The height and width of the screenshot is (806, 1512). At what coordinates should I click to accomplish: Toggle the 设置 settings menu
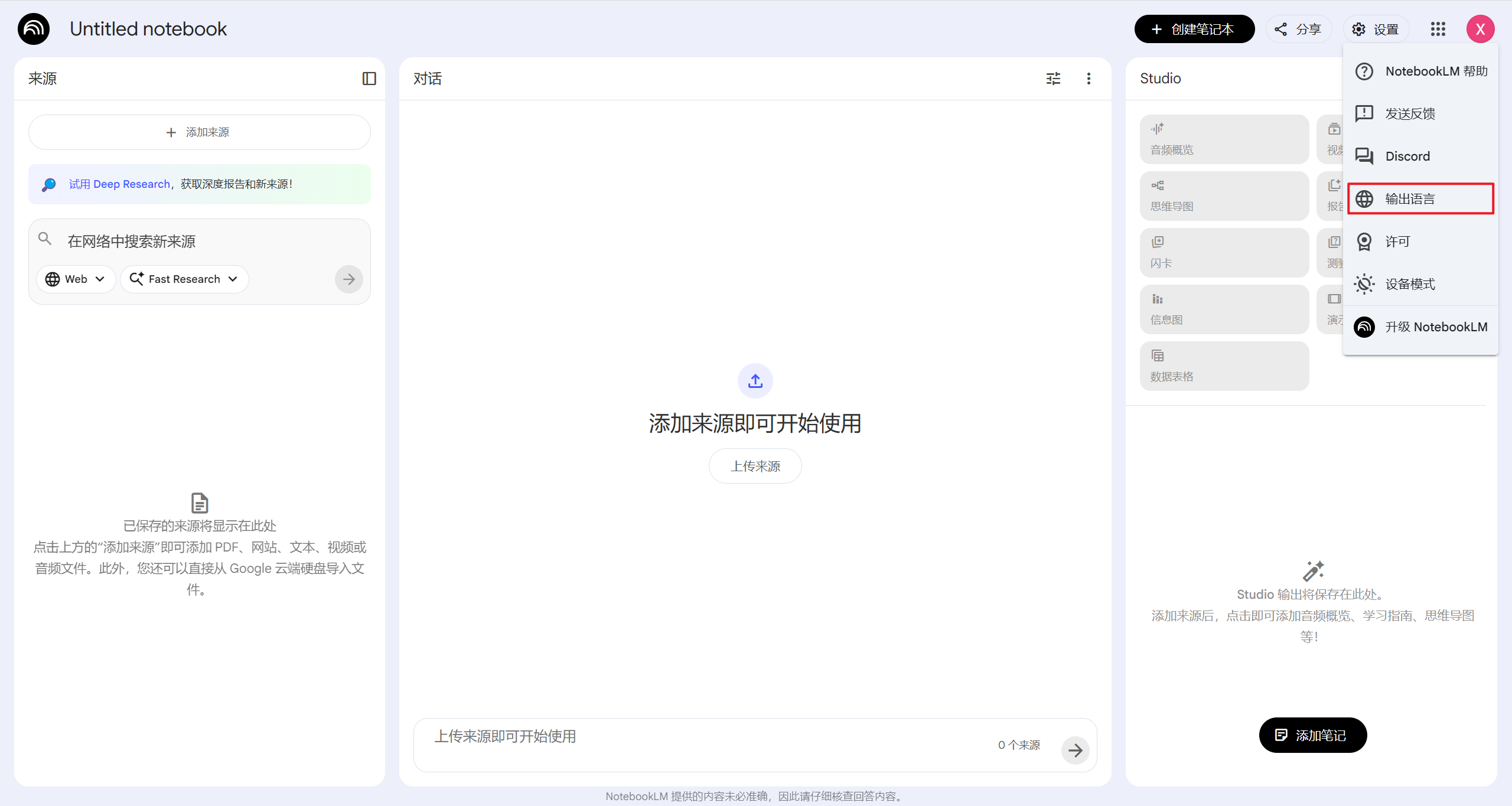coord(1376,29)
